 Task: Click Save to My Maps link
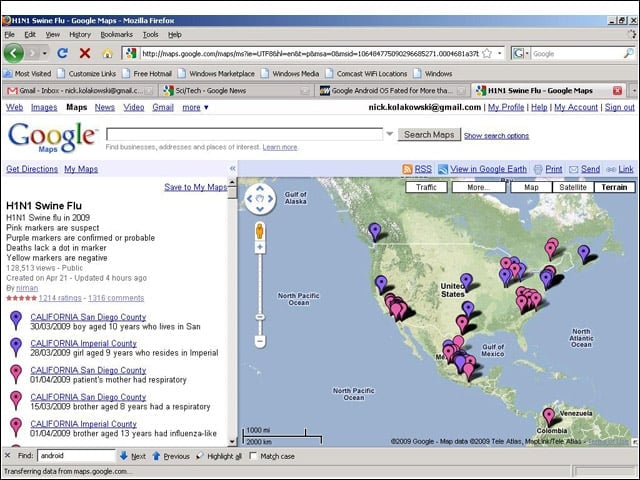(x=196, y=187)
